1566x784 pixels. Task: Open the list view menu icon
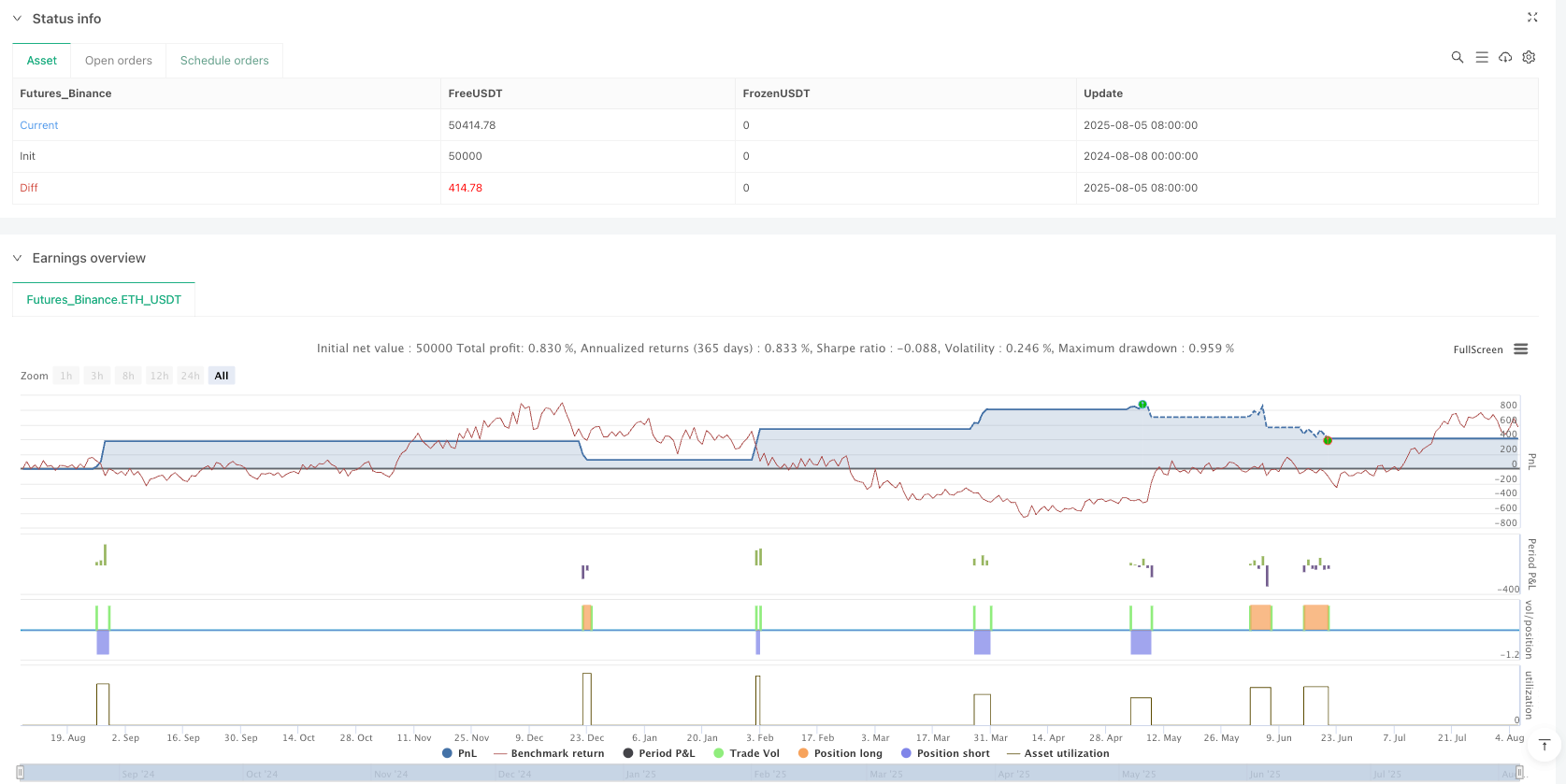click(1482, 57)
